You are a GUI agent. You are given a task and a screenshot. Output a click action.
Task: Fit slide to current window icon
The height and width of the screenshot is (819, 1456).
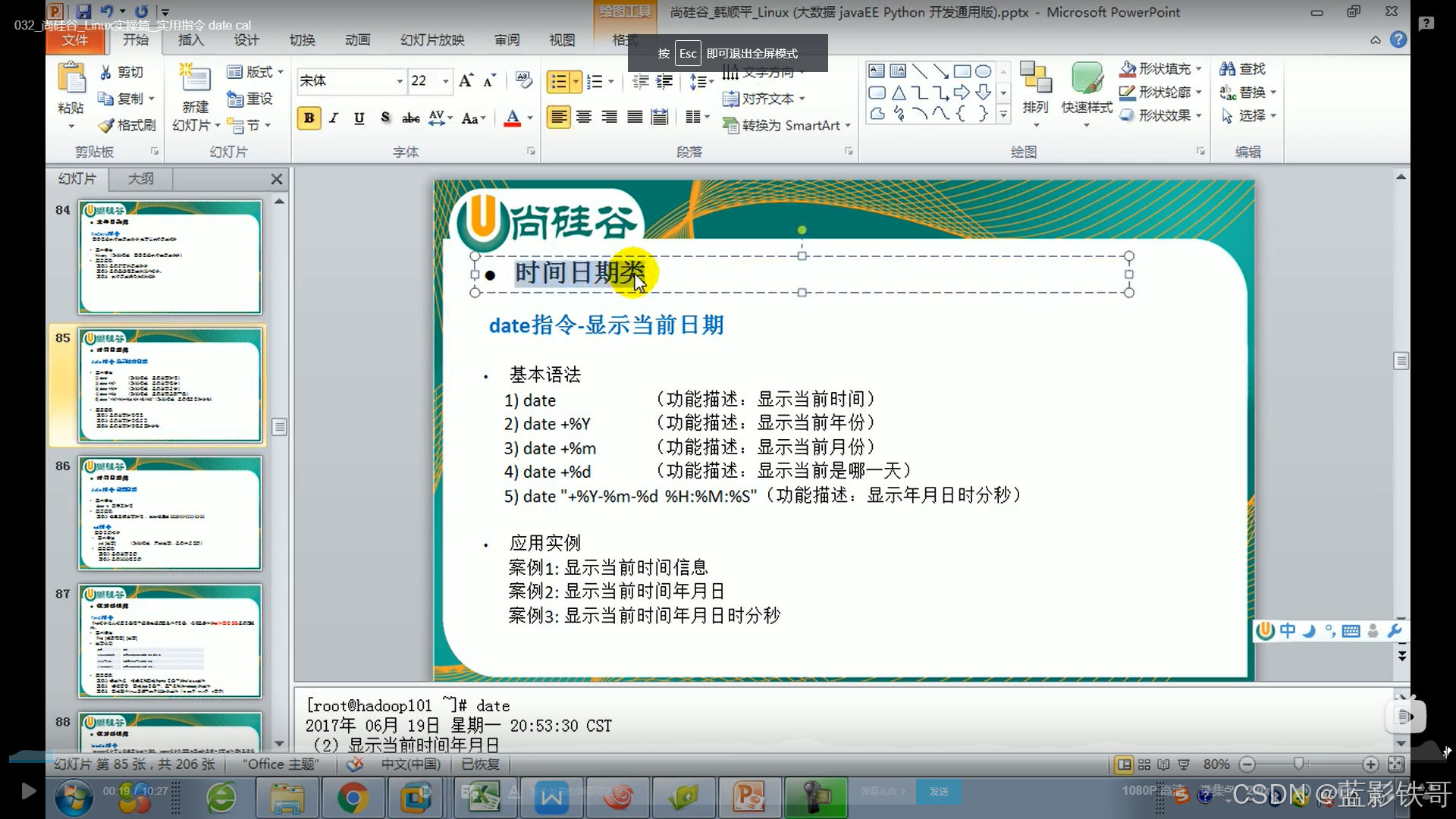point(1395,764)
